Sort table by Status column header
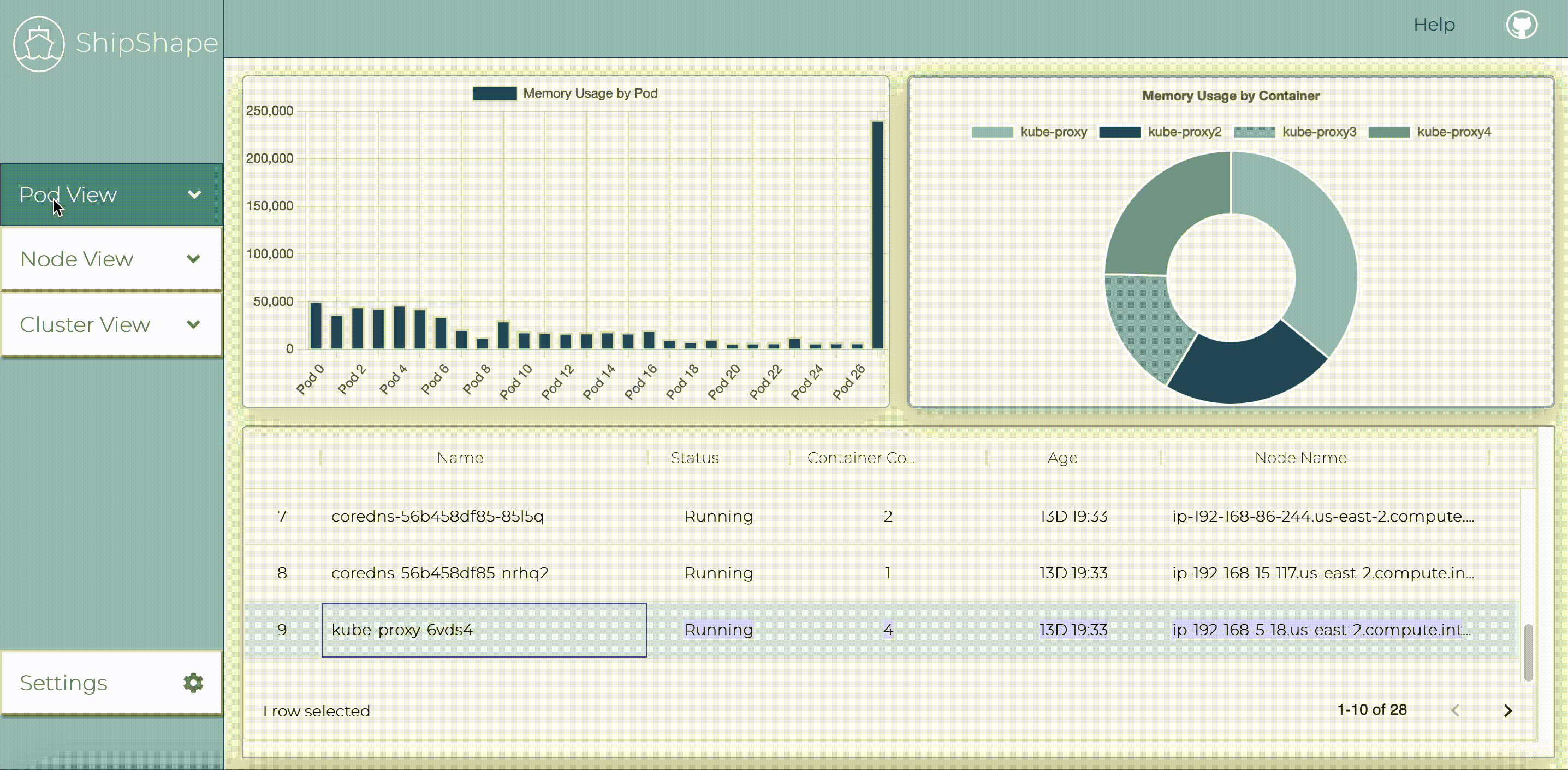The width and height of the screenshot is (1568, 770). coord(694,458)
